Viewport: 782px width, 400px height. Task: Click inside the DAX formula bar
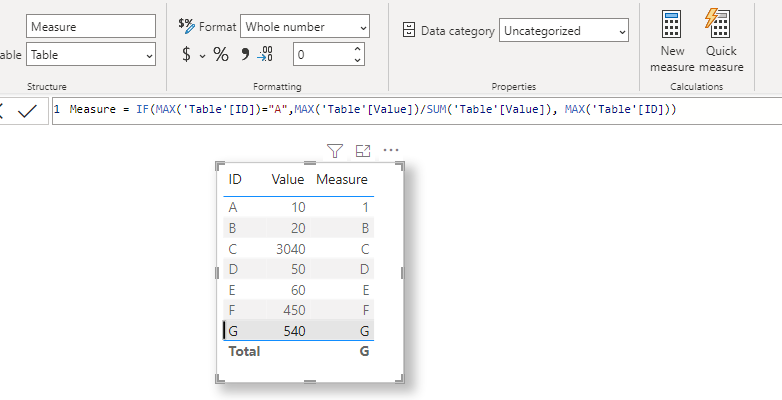pyautogui.click(x=417, y=111)
